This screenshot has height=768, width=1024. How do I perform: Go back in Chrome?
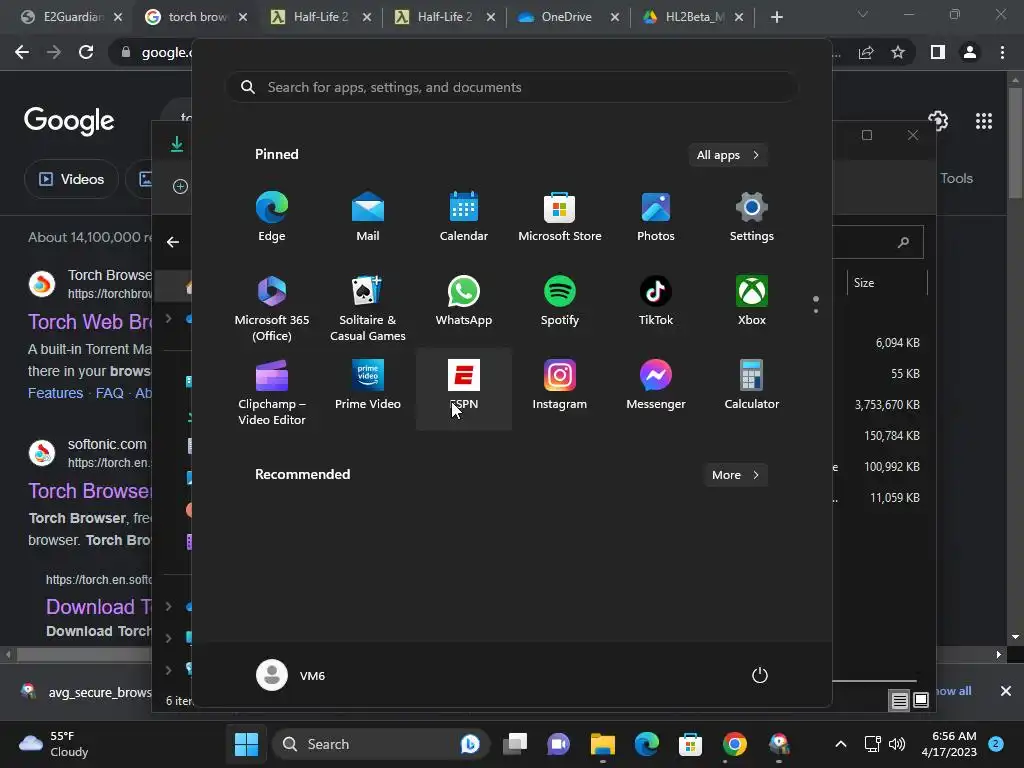tap(22, 52)
